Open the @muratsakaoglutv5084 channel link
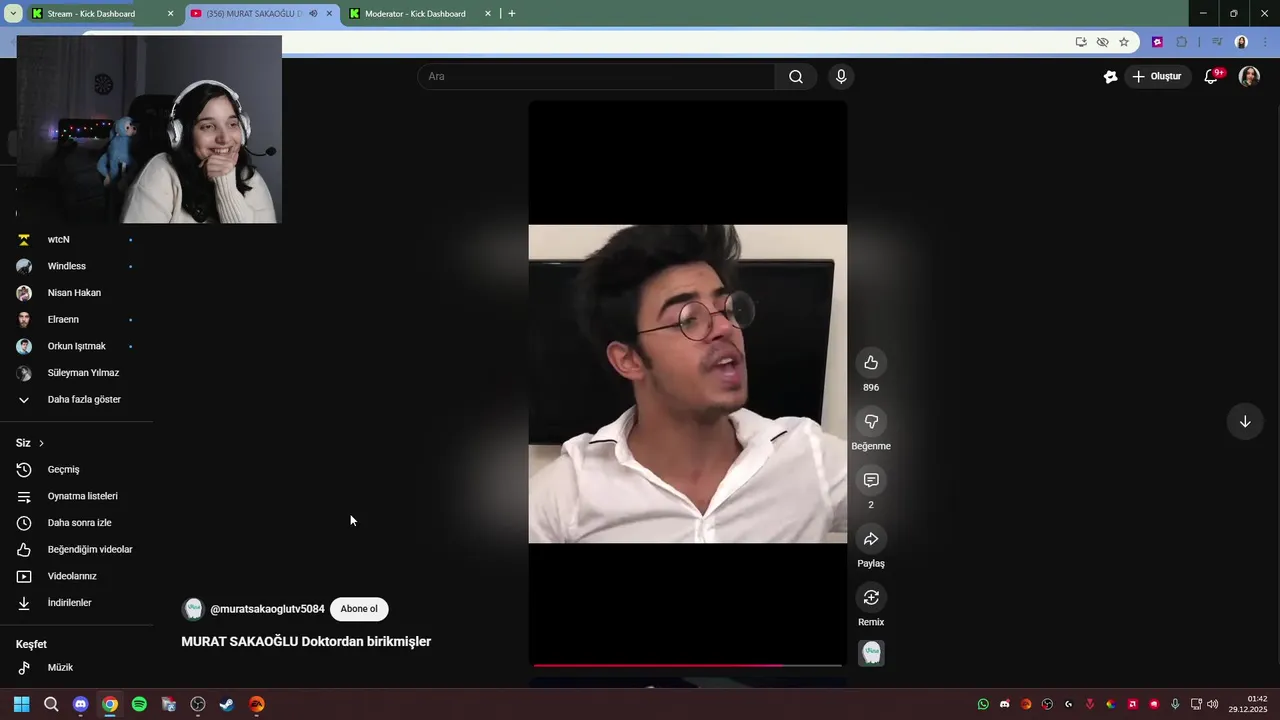Image resolution: width=1280 pixels, height=720 pixels. pyautogui.click(x=267, y=609)
